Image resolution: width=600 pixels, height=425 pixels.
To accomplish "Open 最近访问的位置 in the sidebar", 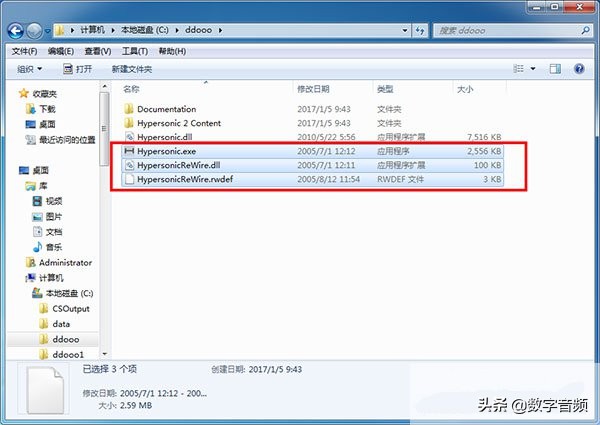I will [x=60, y=140].
